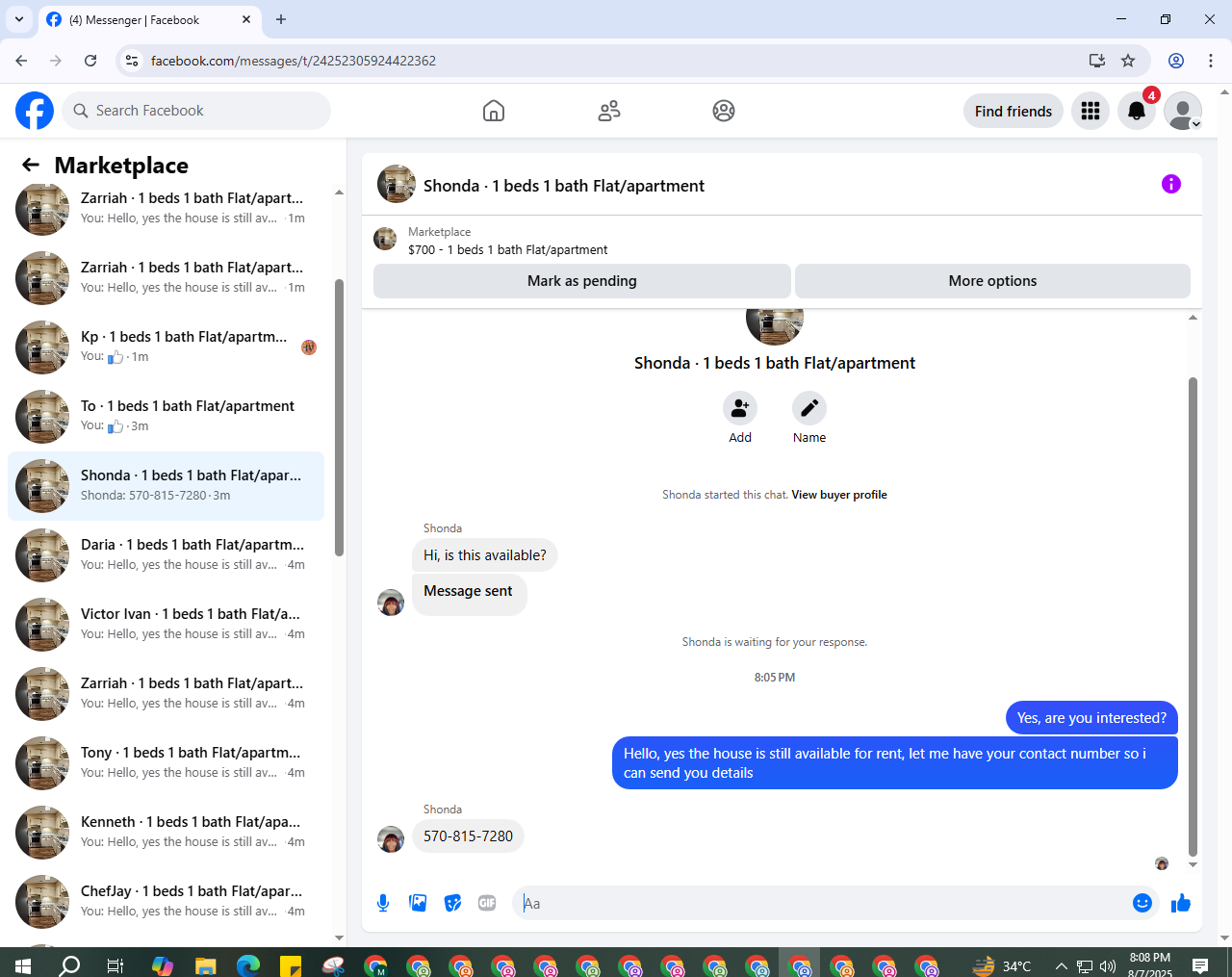
Task: Open the Victor Ivan conversation
Action: coord(166,625)
